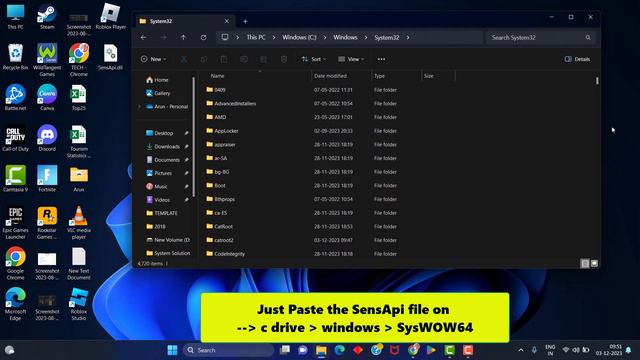This screenshot has width=640, height=360.
Task: Select the Epic Games Launcher icon
Action: pyautogui.click(x=15, y=223)
